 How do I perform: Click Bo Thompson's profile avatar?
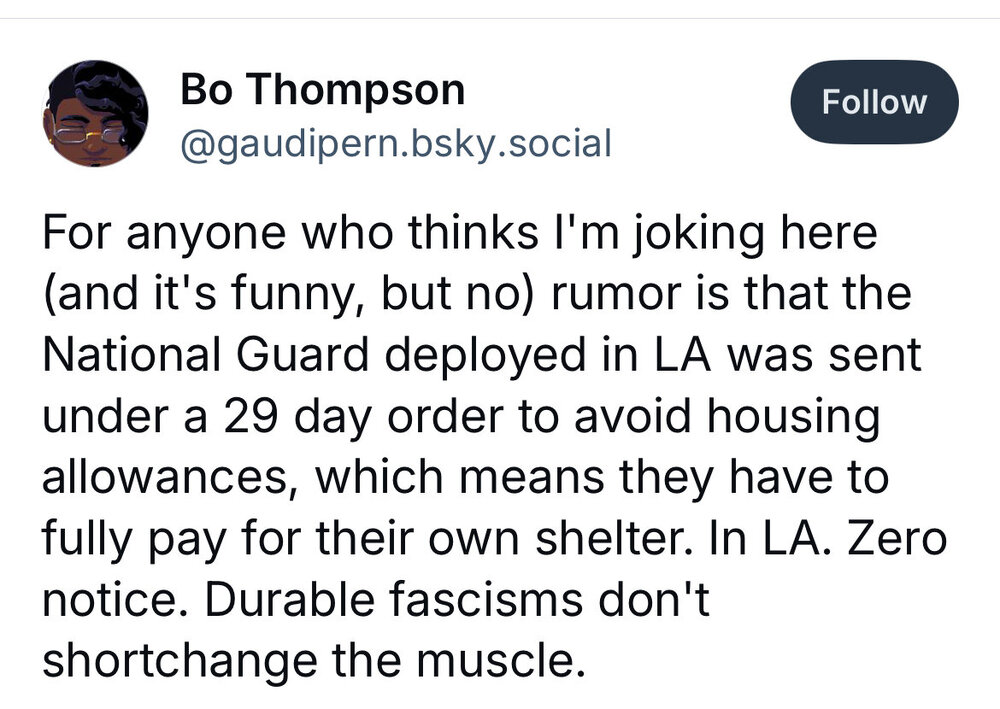(x=97, y=113)
